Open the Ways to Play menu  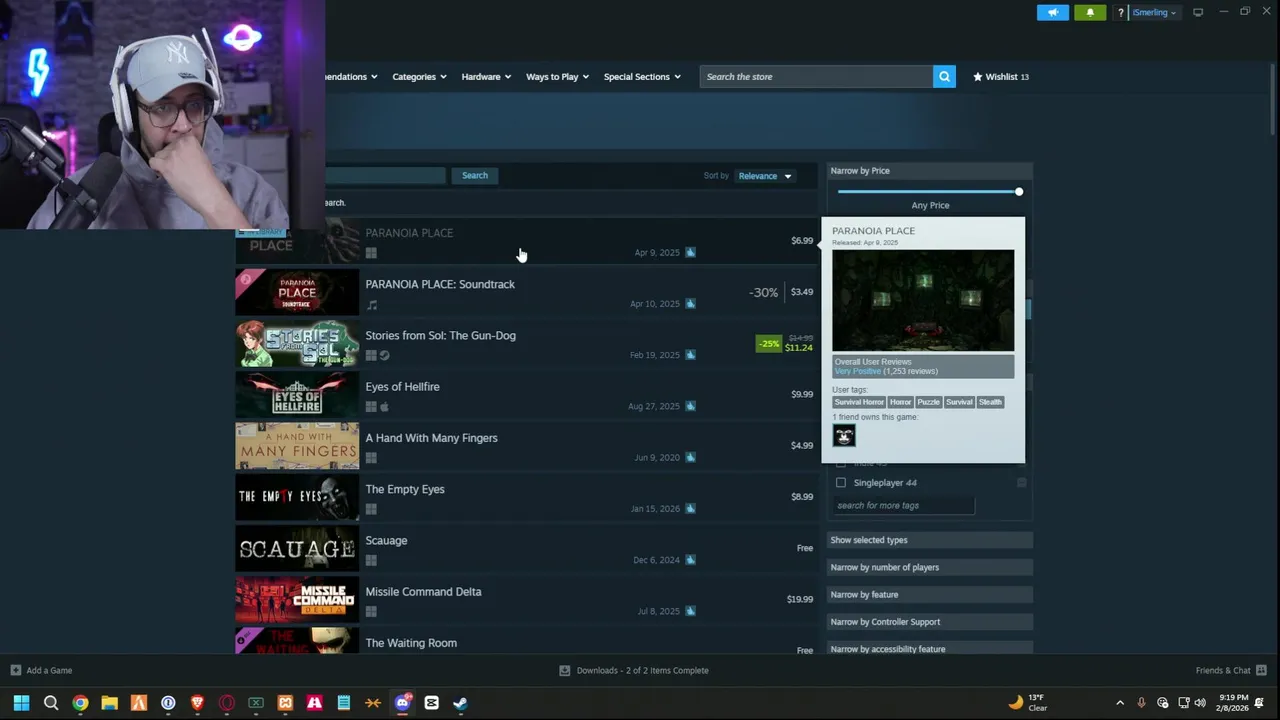[557, 77]
